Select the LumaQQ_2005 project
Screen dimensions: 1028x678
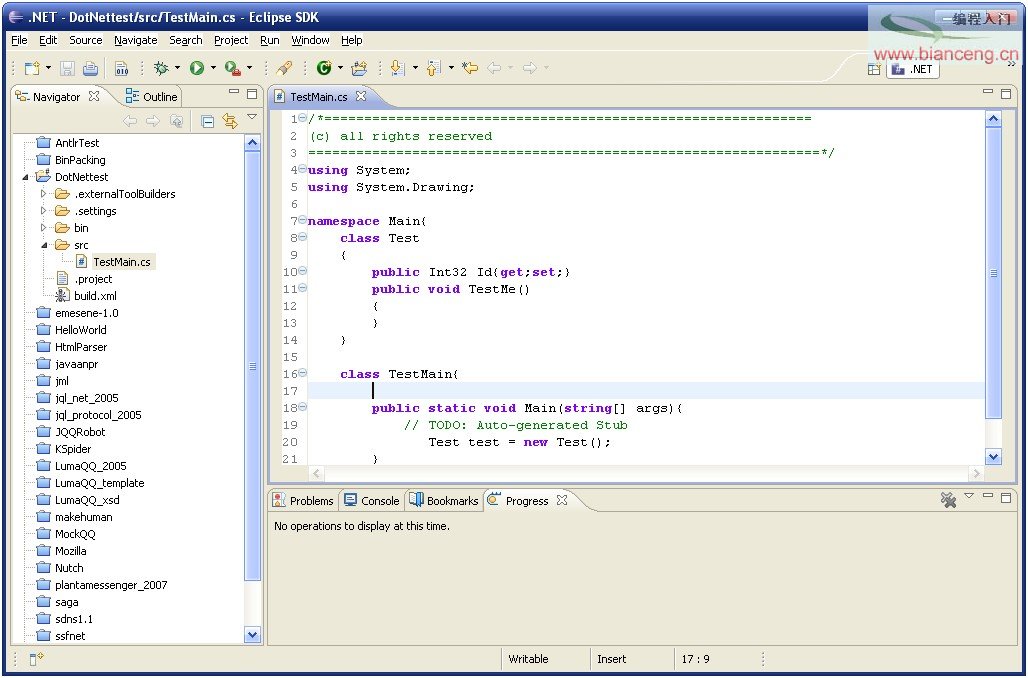click(90, 466)
